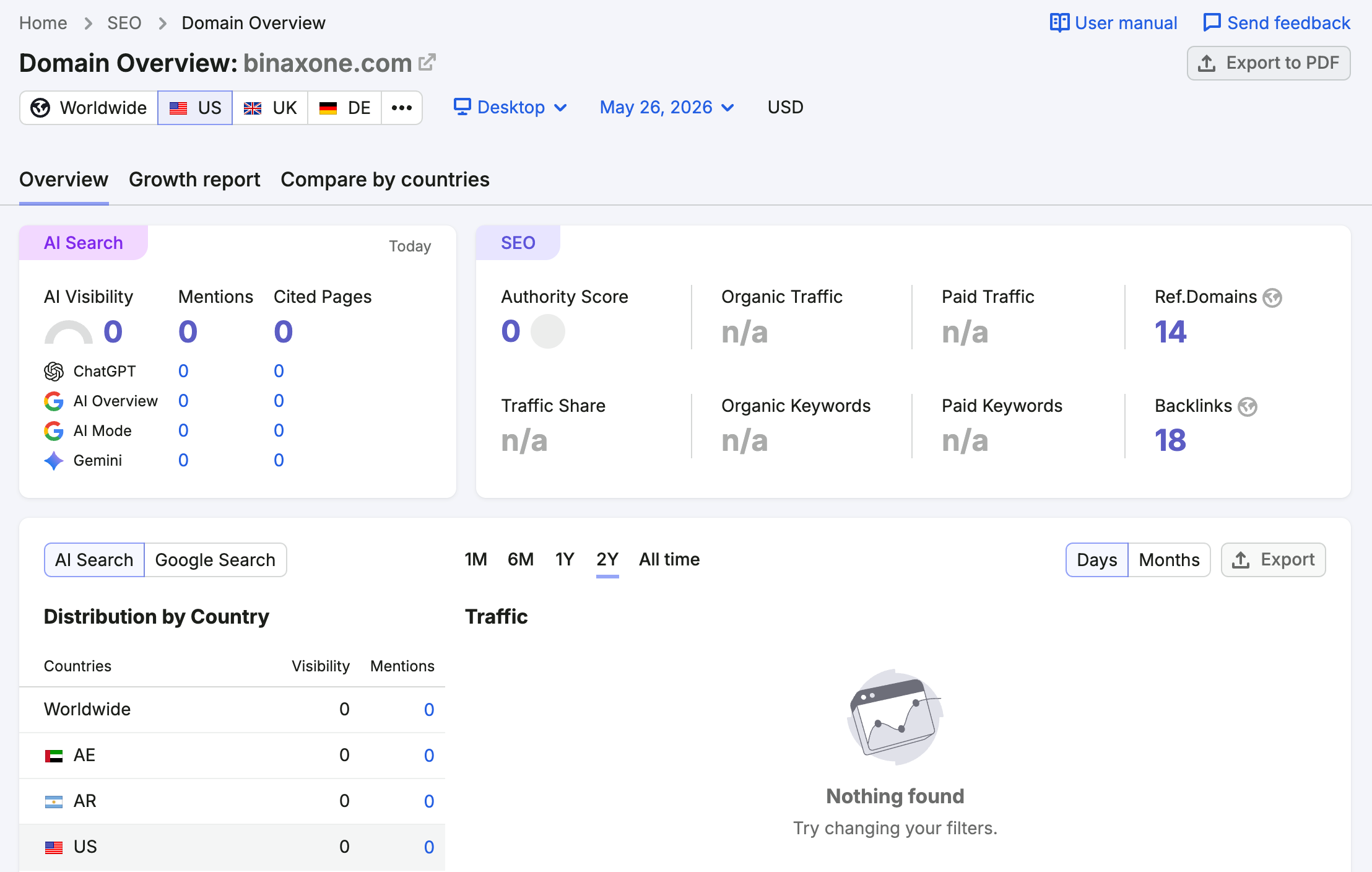Click the Nothing found chart illustration

click(x=895, y=717)
